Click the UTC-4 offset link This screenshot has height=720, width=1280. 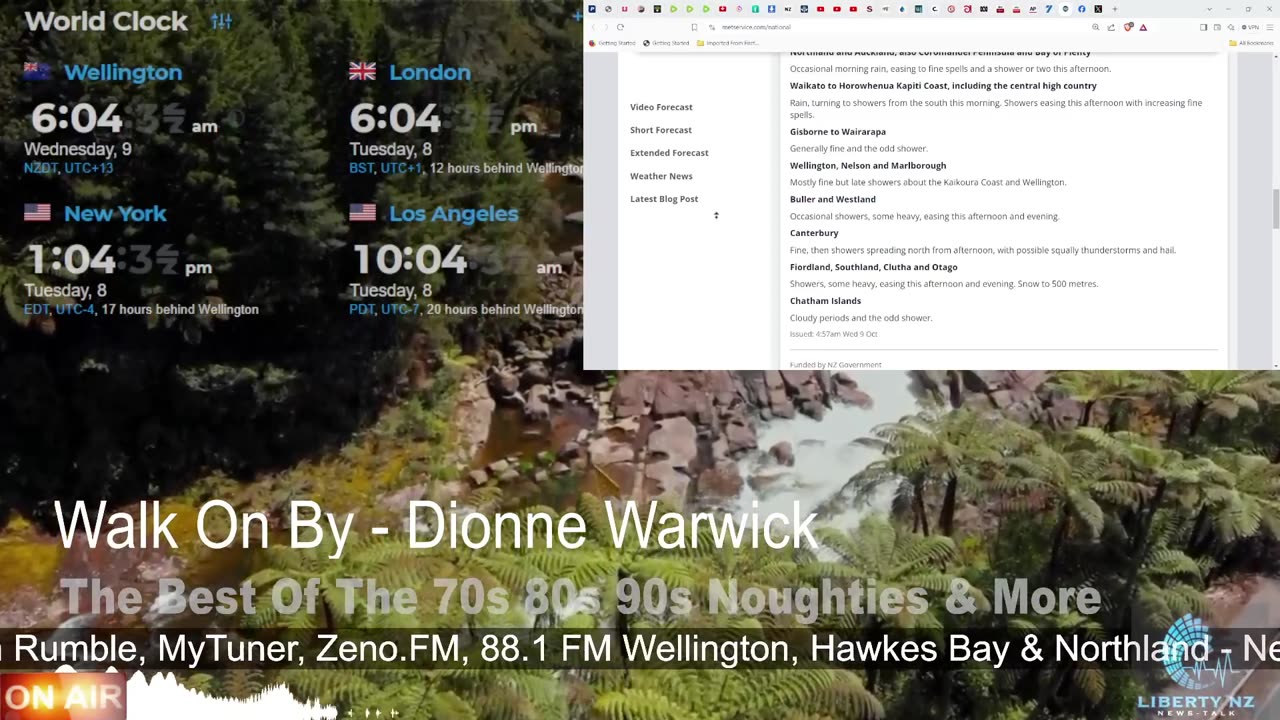[x=75, y=309]
